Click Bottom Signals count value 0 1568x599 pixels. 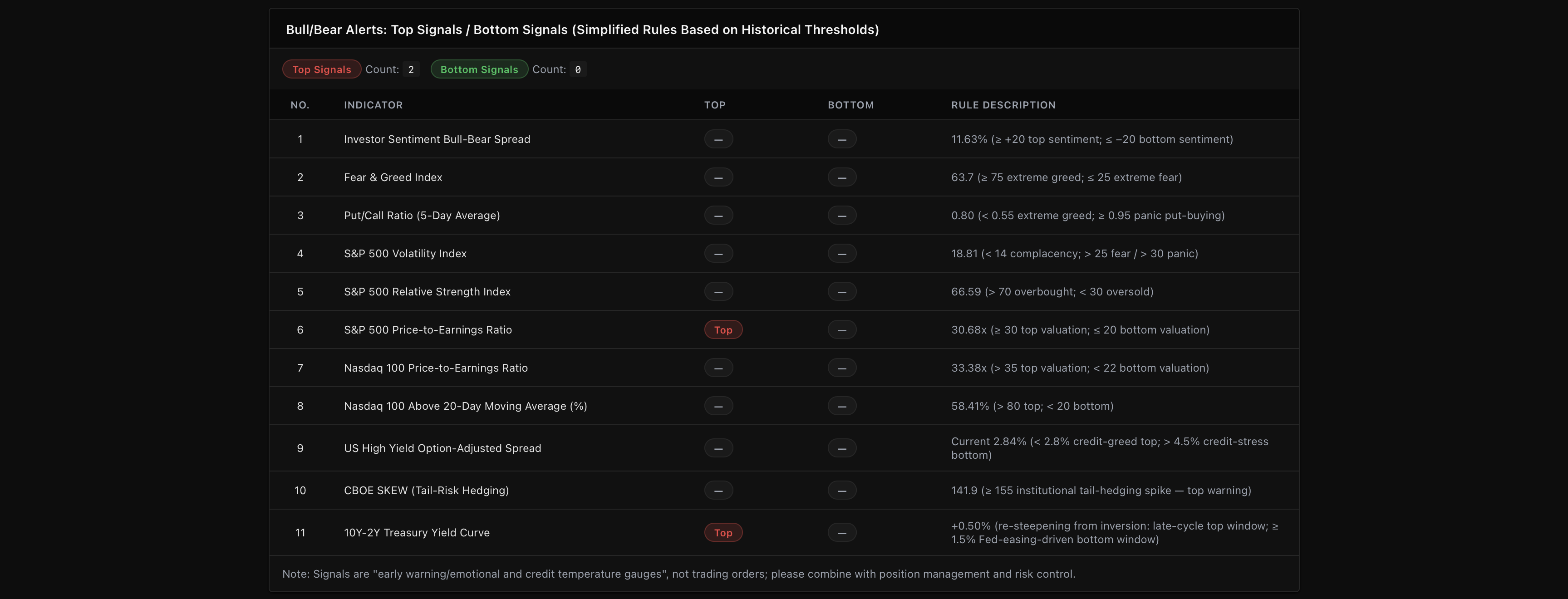point(578,69)
